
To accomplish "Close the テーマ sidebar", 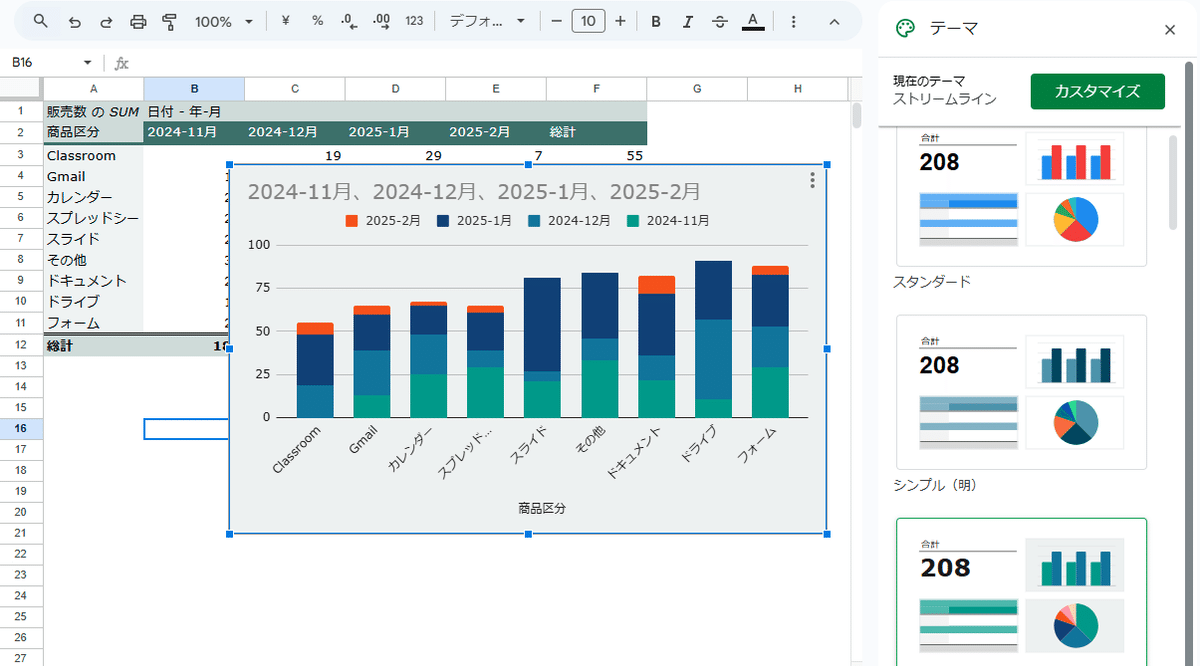I will (1170, 29).
